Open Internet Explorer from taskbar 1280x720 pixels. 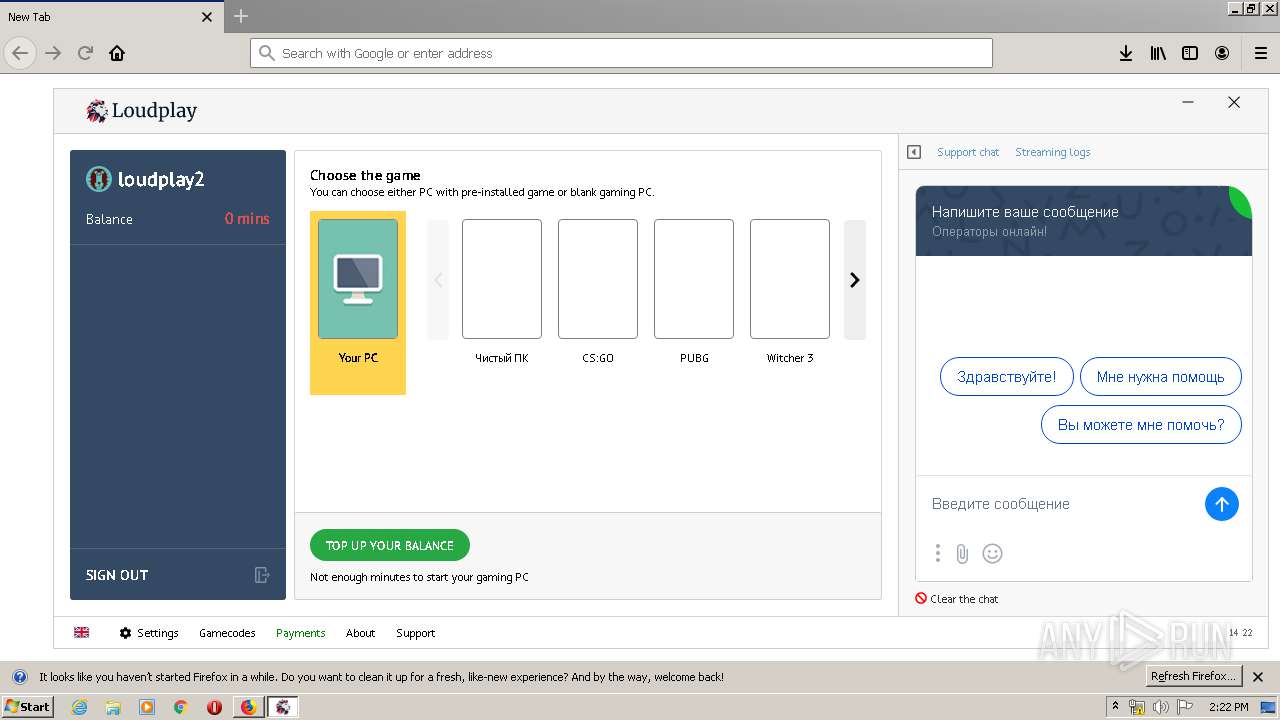tap(80, 707)
